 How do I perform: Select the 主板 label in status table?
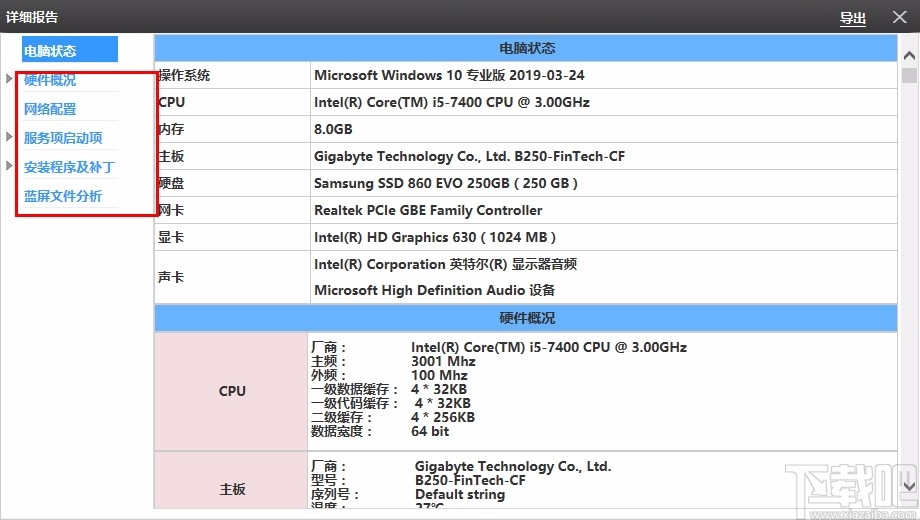pos(171,156)
